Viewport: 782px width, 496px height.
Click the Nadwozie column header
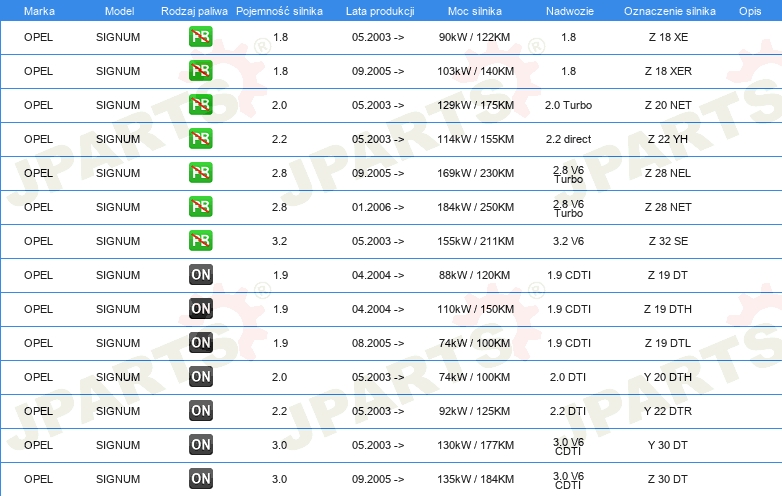[x=570, y=11]
